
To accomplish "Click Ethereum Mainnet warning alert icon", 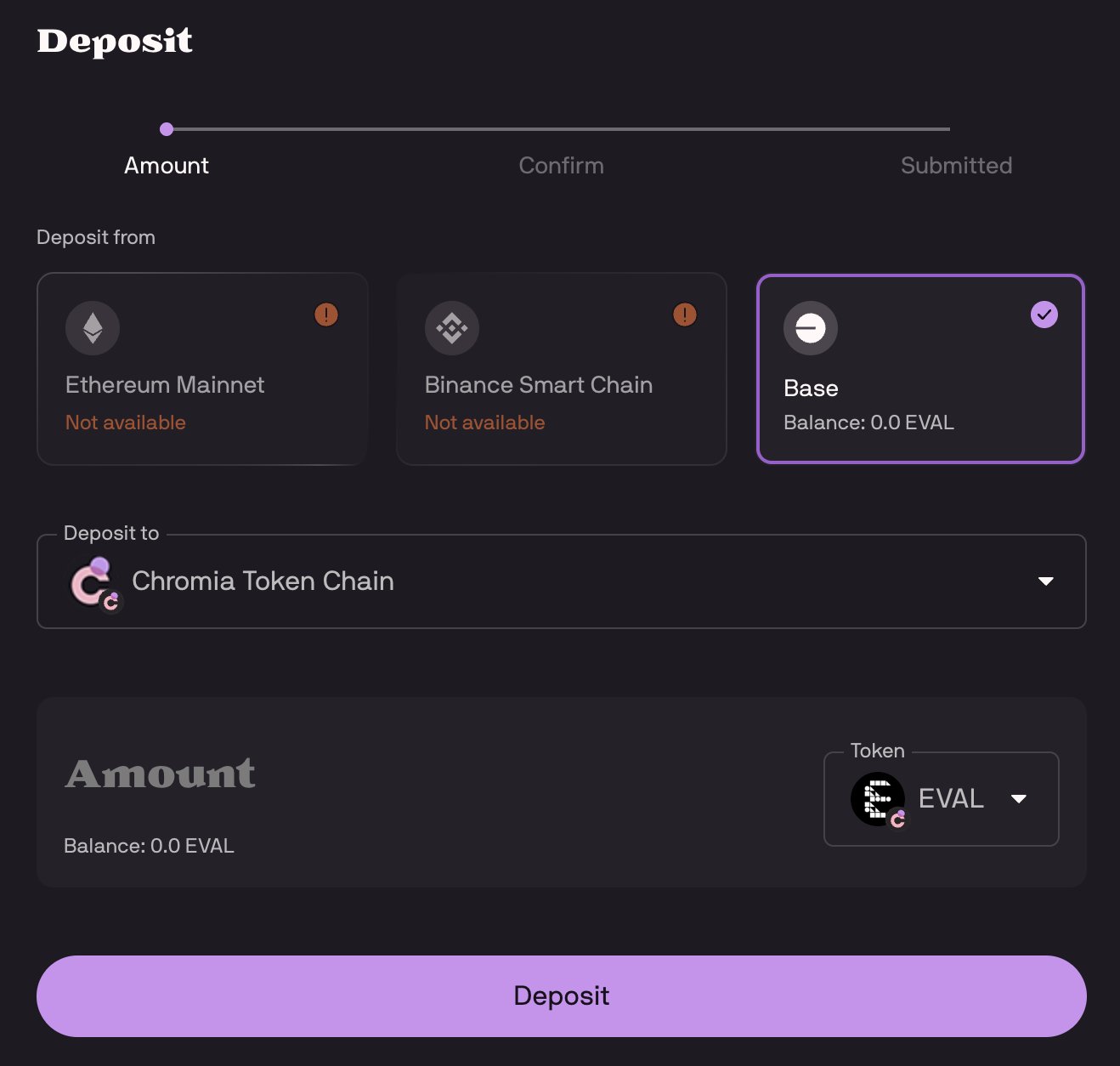I will click(x=326, y=315).
